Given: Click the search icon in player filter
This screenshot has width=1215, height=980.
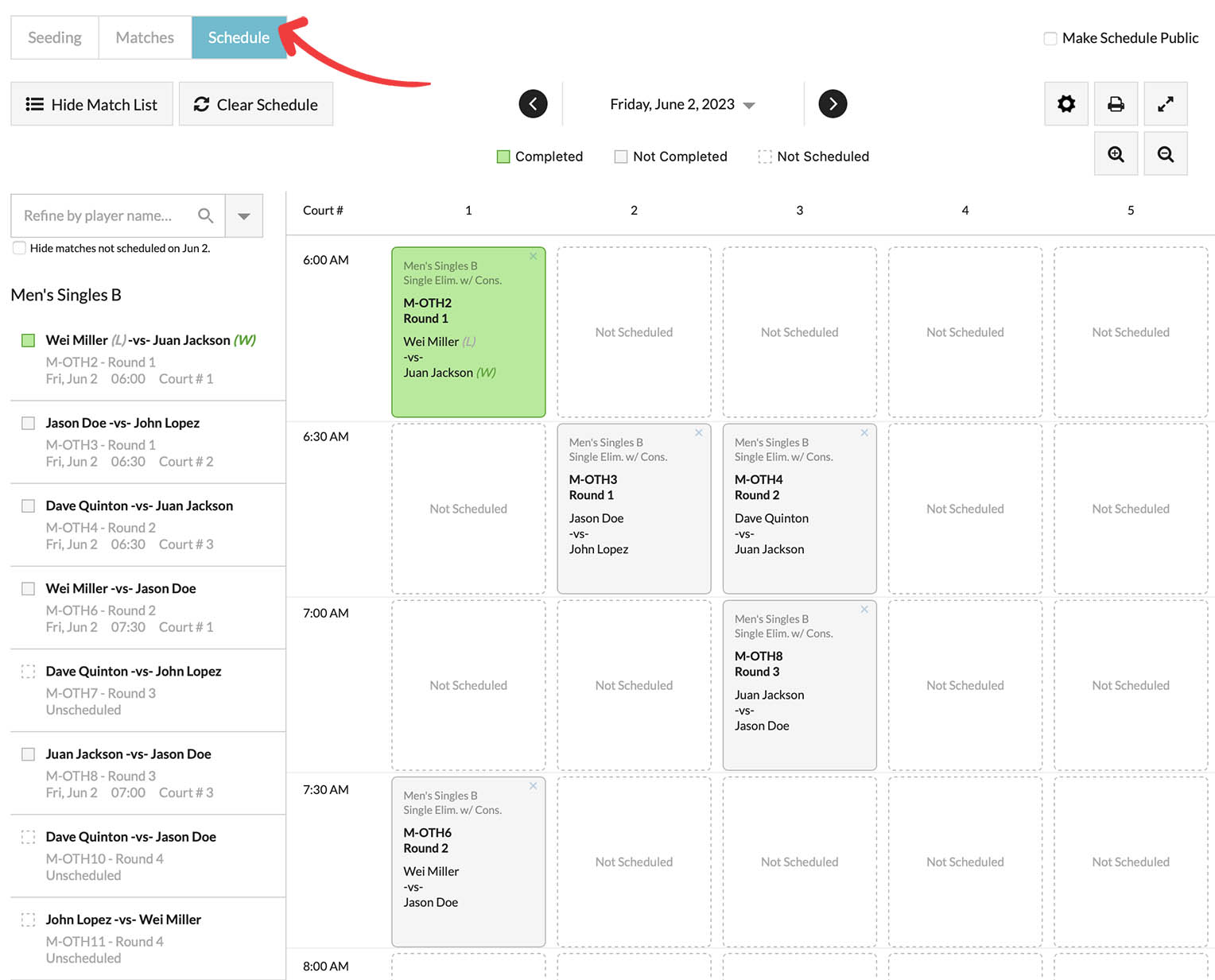Looking at the screenshot, I should point(205,215).
